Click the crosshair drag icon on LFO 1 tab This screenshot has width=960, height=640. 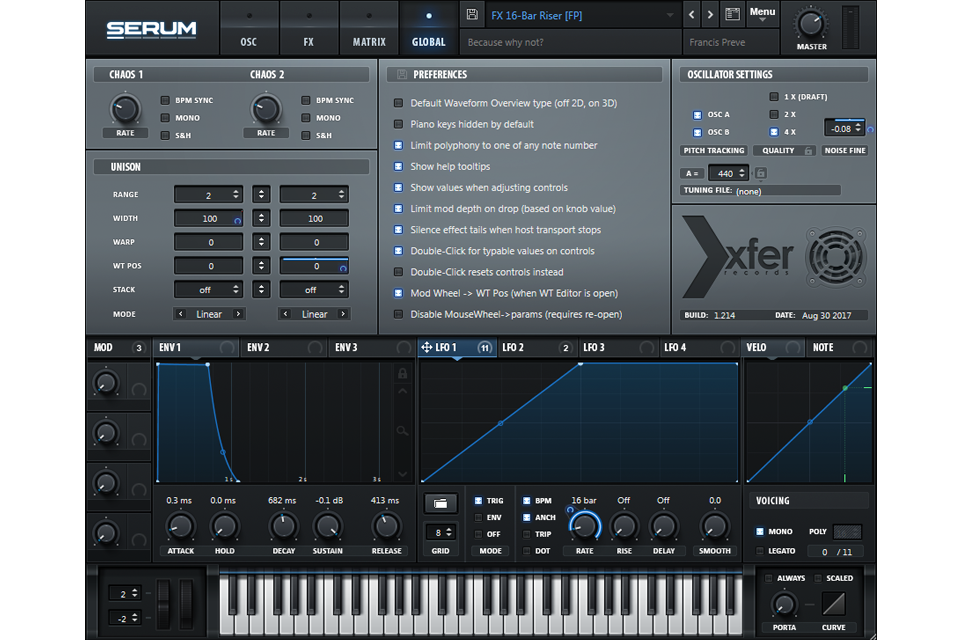[x=427, y=347]
